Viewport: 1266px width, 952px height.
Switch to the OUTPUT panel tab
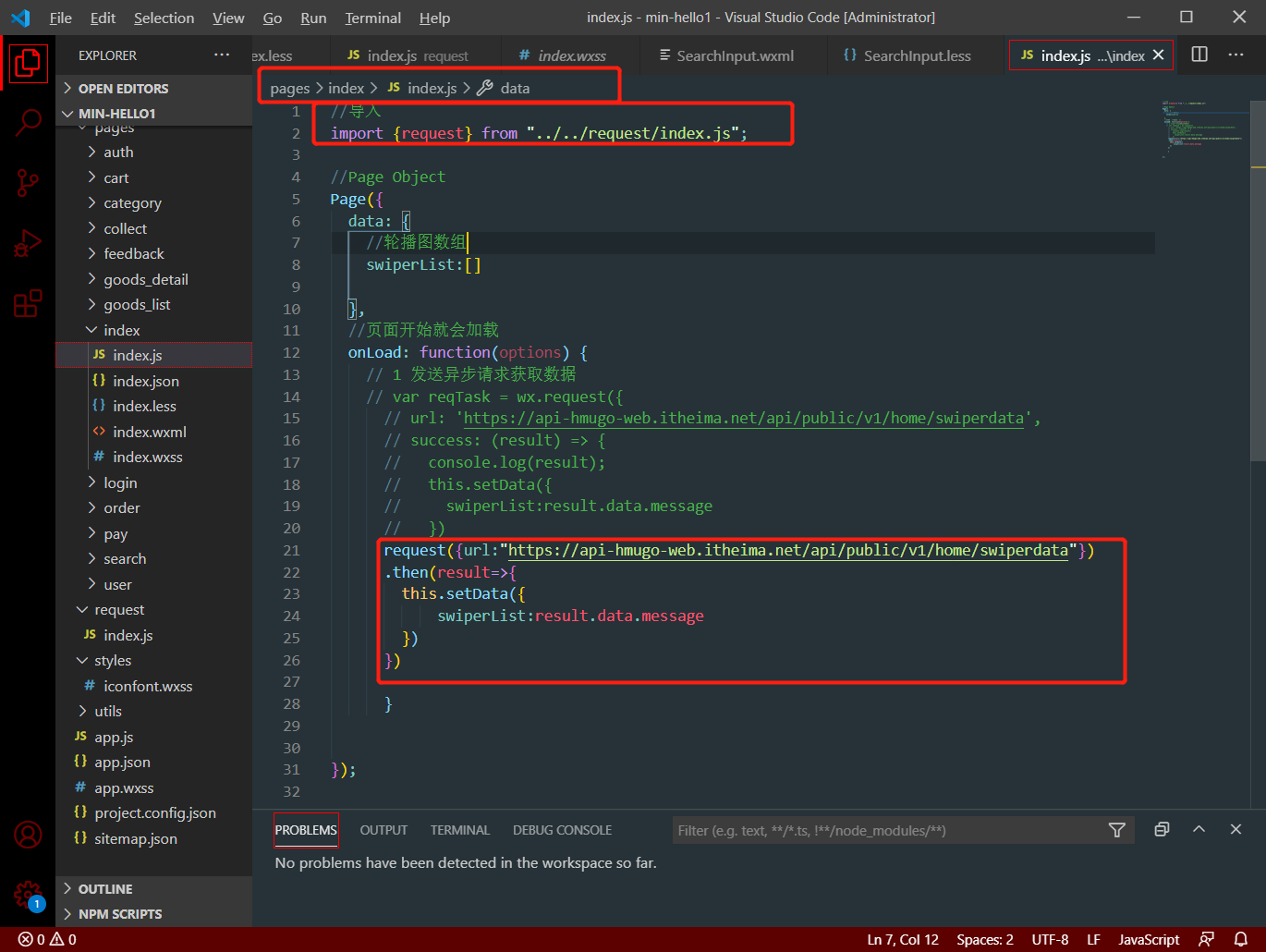tap(383, 830)
